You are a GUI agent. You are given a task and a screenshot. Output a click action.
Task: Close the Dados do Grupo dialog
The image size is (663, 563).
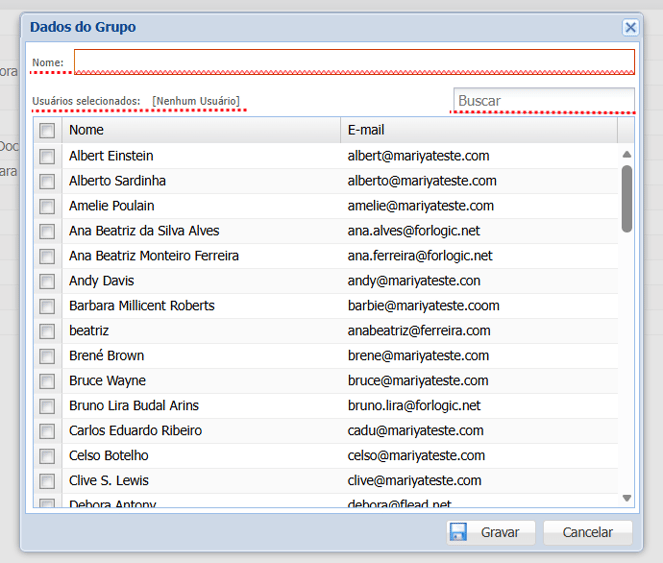tap(630, 28)
